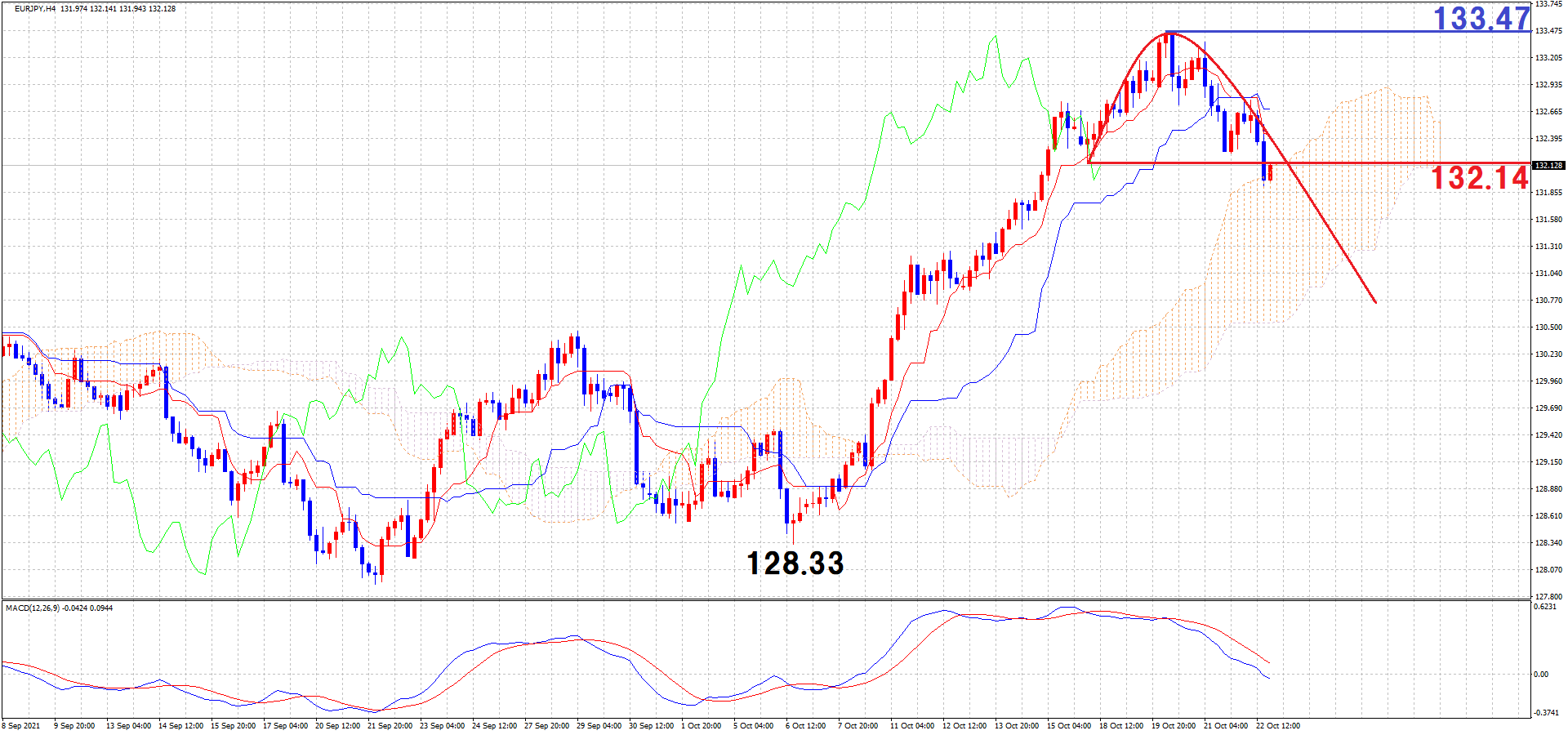The height and width of the screenshot is (735, 1568).
Task: Click the 0.6231 MACD scale value
Action: click(x=1545, y=607)
